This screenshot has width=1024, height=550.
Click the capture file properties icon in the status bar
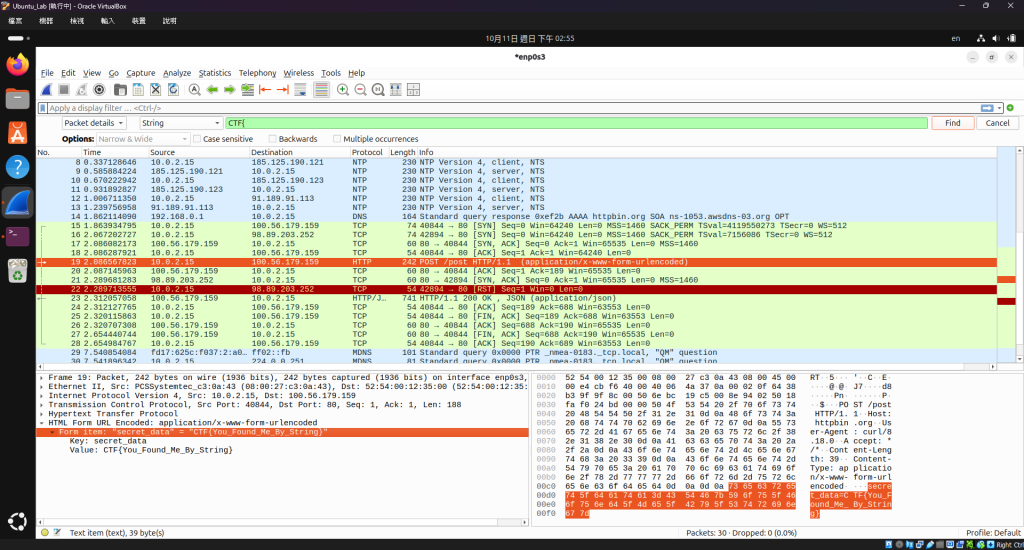tap(57, 532)
